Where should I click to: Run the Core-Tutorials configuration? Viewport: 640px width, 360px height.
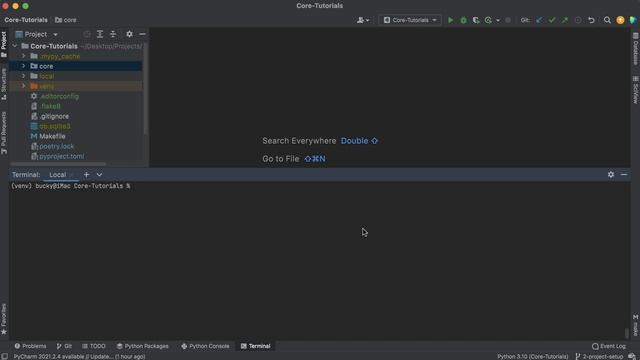click(x=450, y=20)
